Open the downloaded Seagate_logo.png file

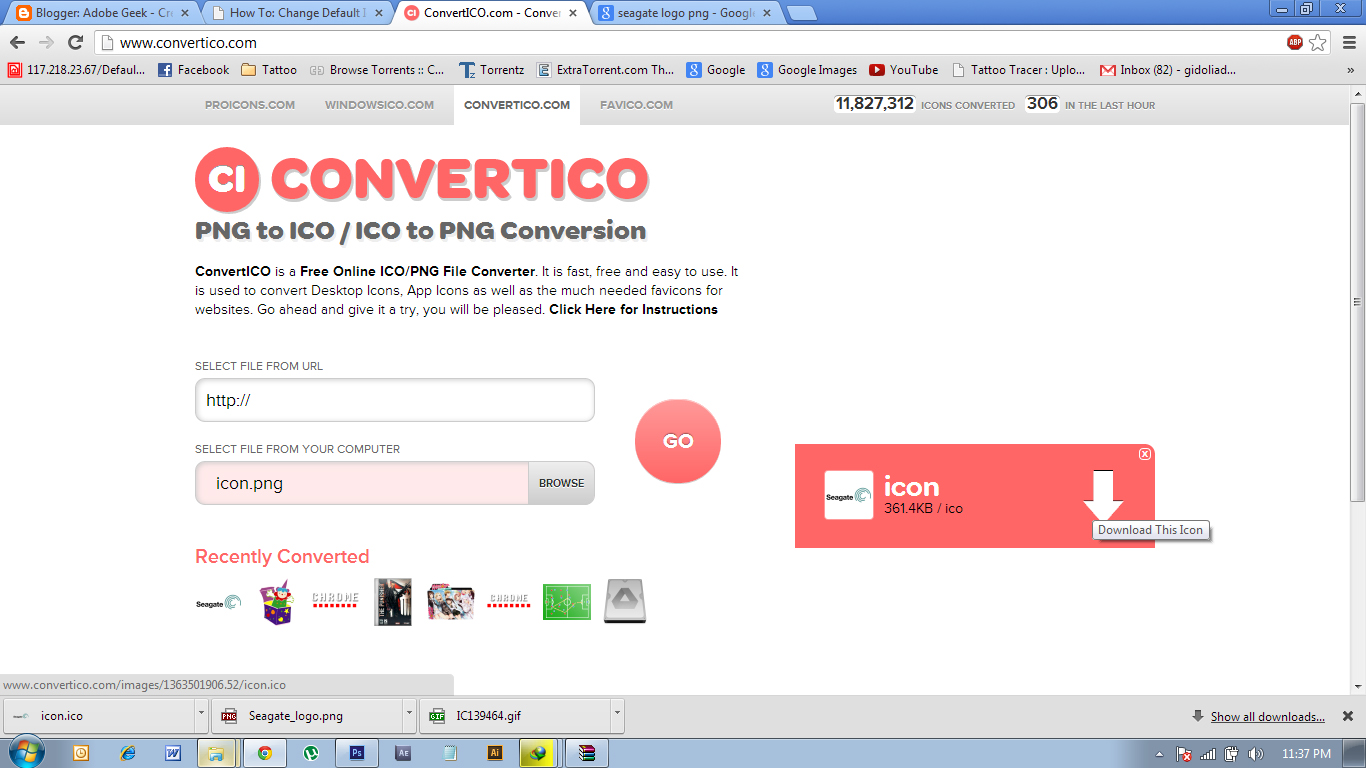[x=308, y=716]
